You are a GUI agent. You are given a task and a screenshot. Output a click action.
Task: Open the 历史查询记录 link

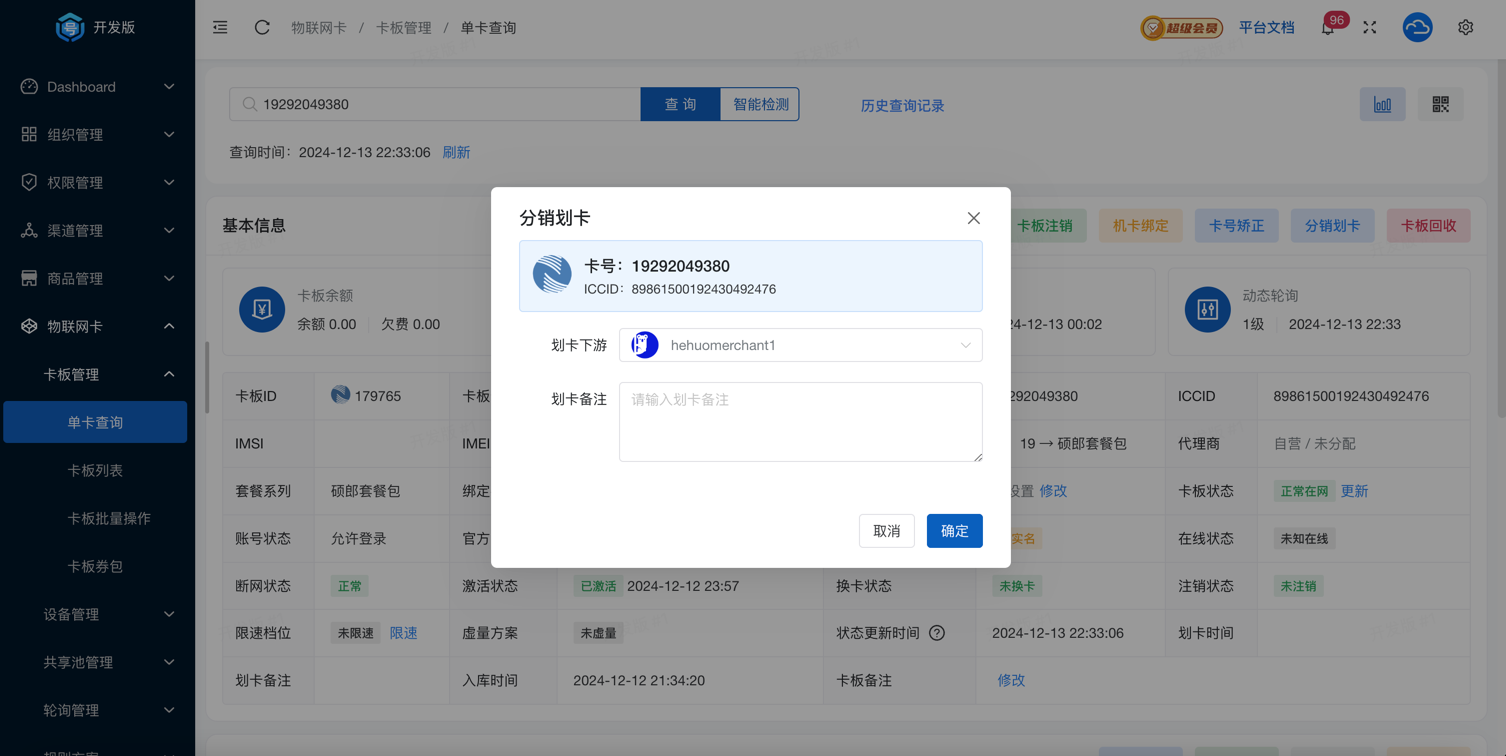[x=902, y=106]
